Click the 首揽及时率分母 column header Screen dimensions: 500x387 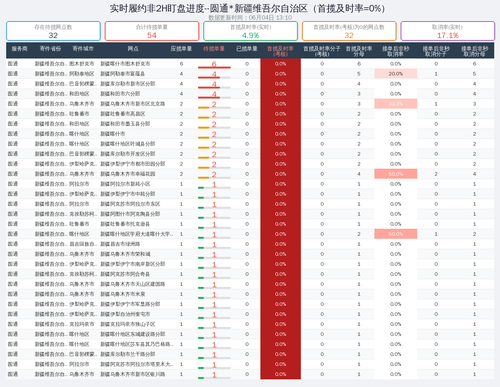tap(359, 51)
